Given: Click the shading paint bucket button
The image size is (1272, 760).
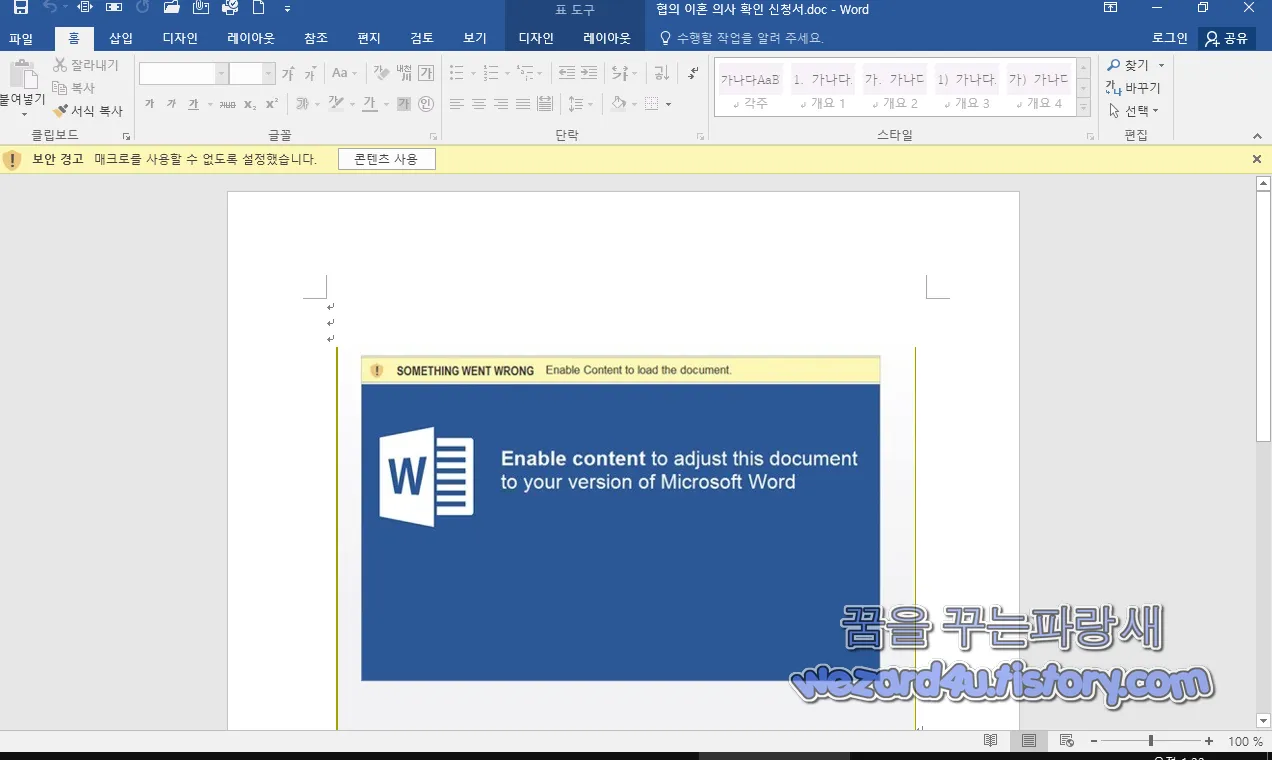Looking at the screenshot, I should [618, 104].
